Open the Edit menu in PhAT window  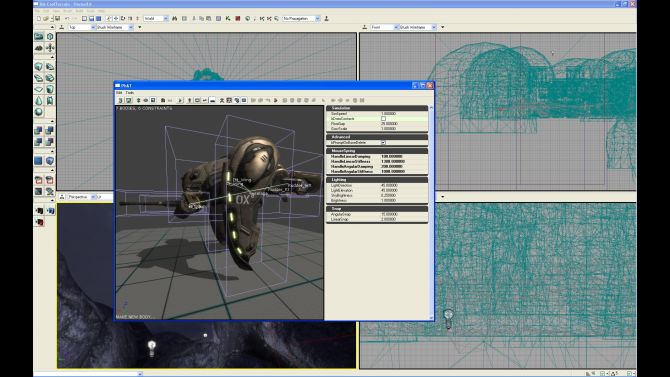[119, 93]
